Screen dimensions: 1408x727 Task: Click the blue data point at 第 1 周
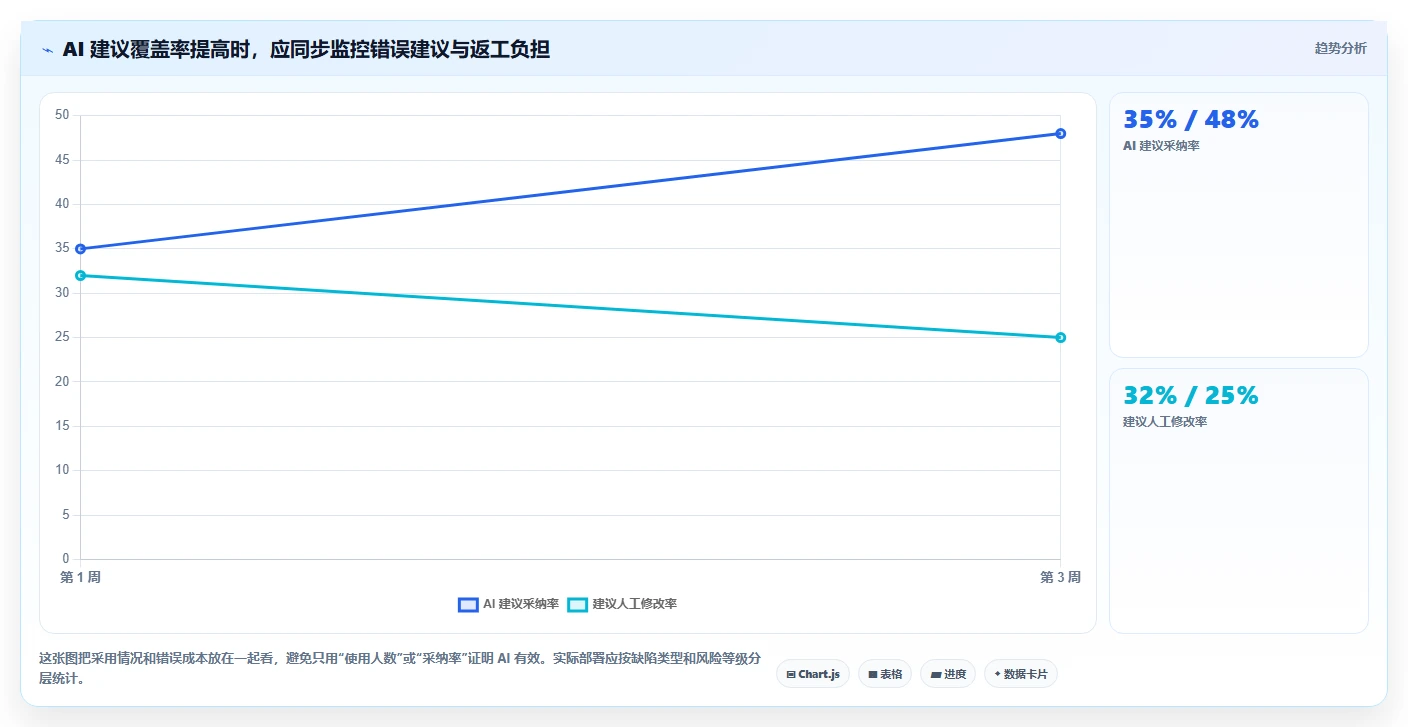80,249
